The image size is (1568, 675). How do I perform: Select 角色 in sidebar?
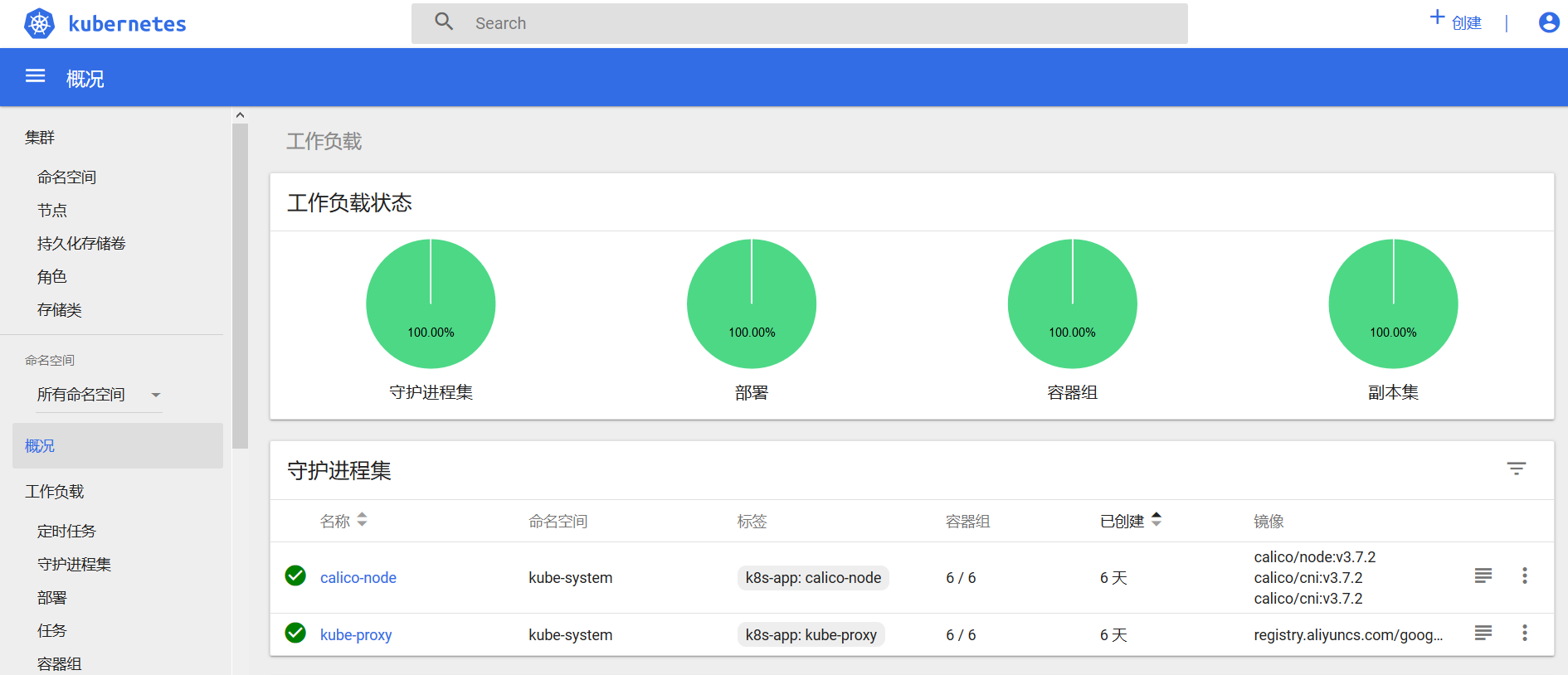coord(51,276)
